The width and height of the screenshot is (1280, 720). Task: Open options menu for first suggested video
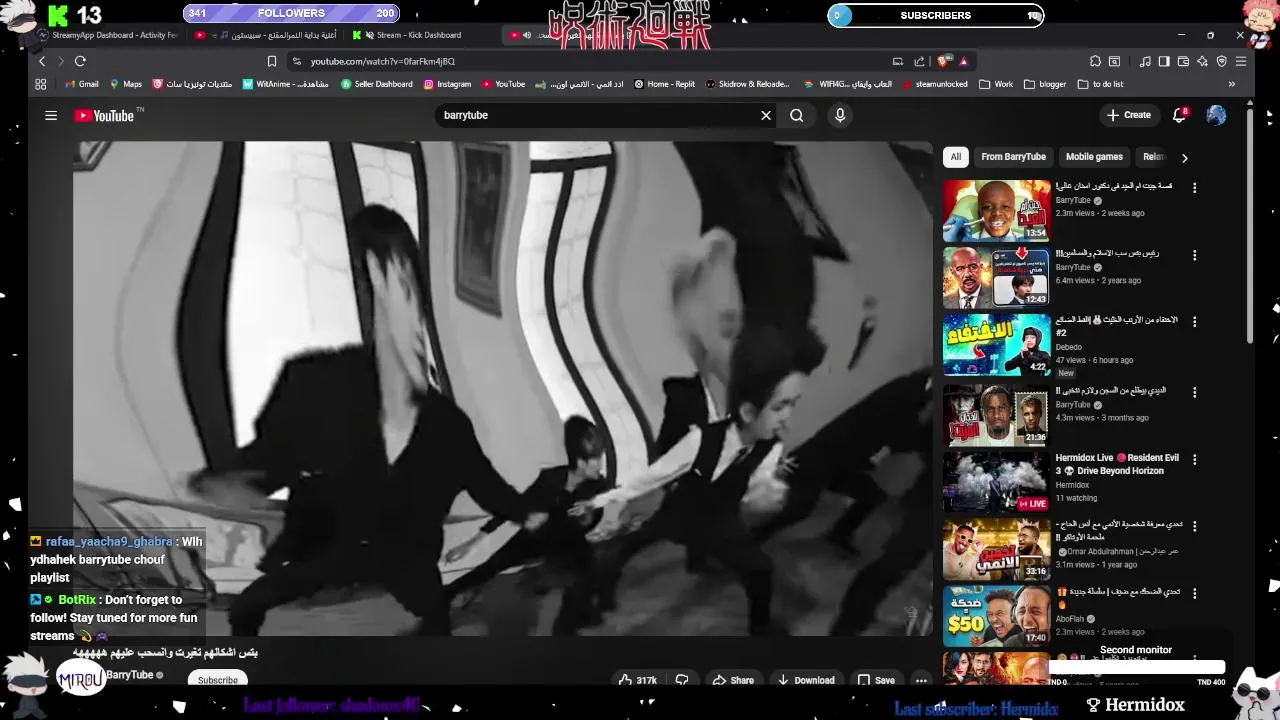1194,188
